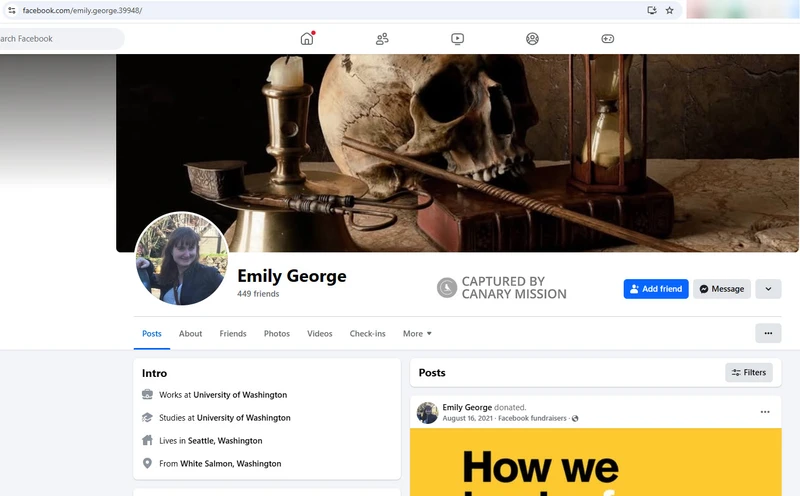Open the White Salmon, Washington link
Viewport: 800px width, 496px height.
click(231, 464)
